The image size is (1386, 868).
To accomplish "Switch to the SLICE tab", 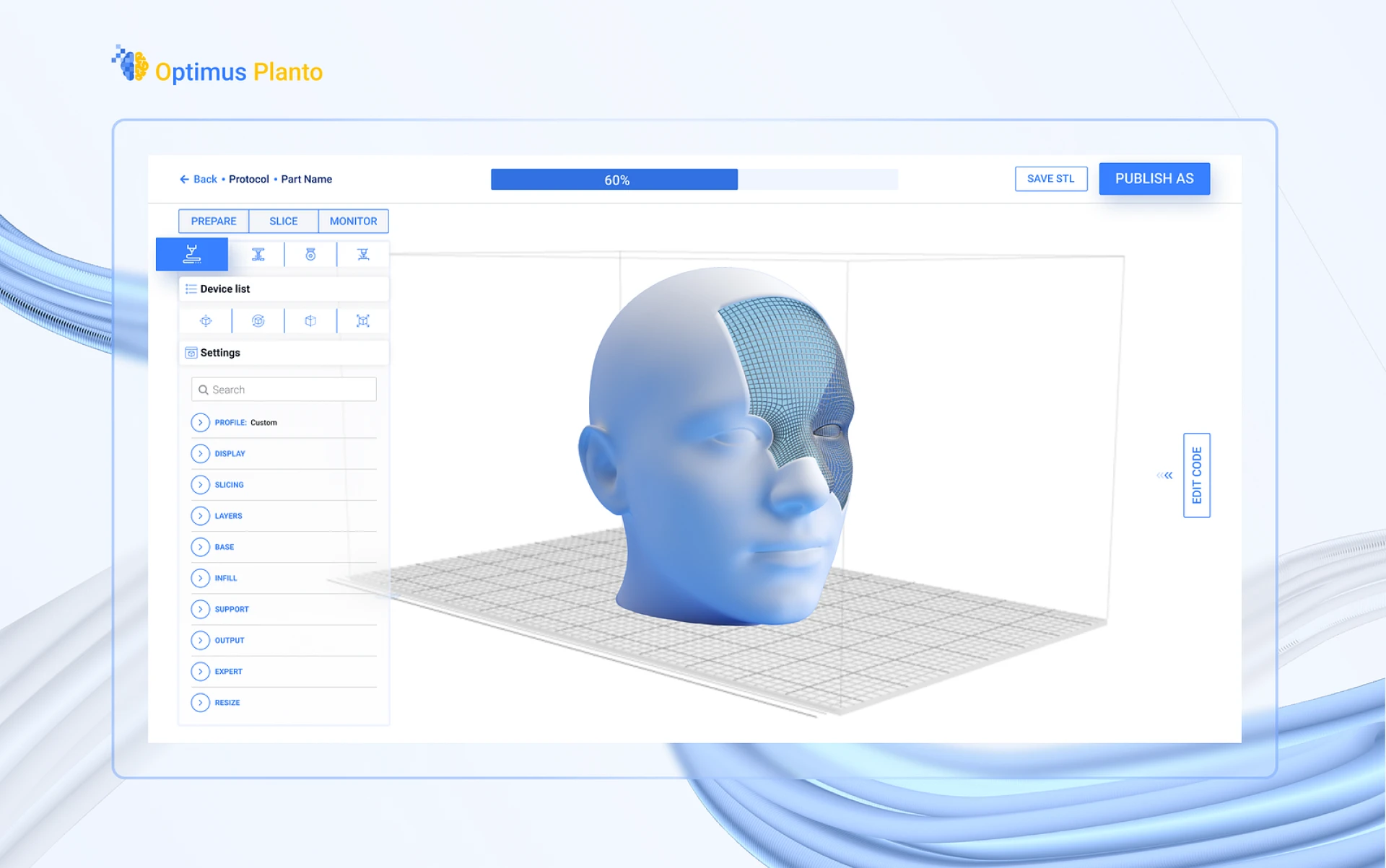I will pos(283,220).
